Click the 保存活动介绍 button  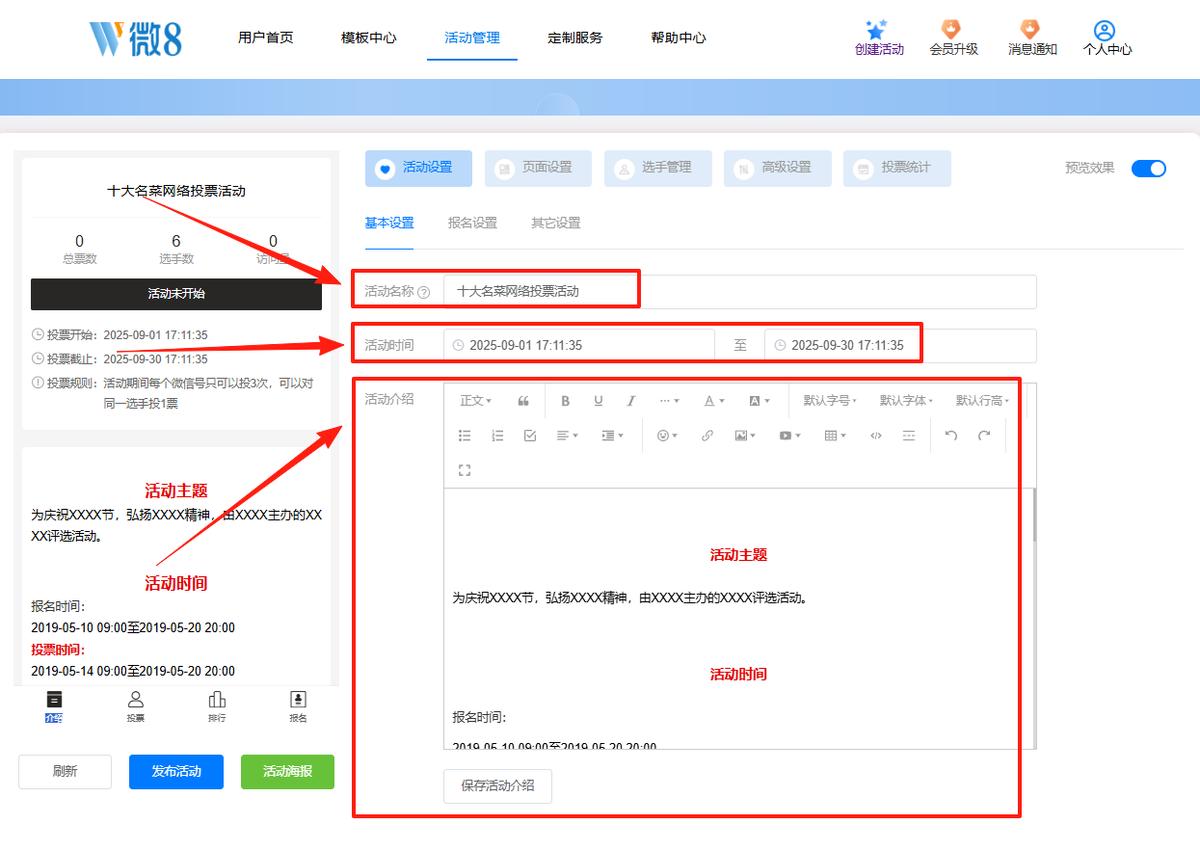point(497,786)
